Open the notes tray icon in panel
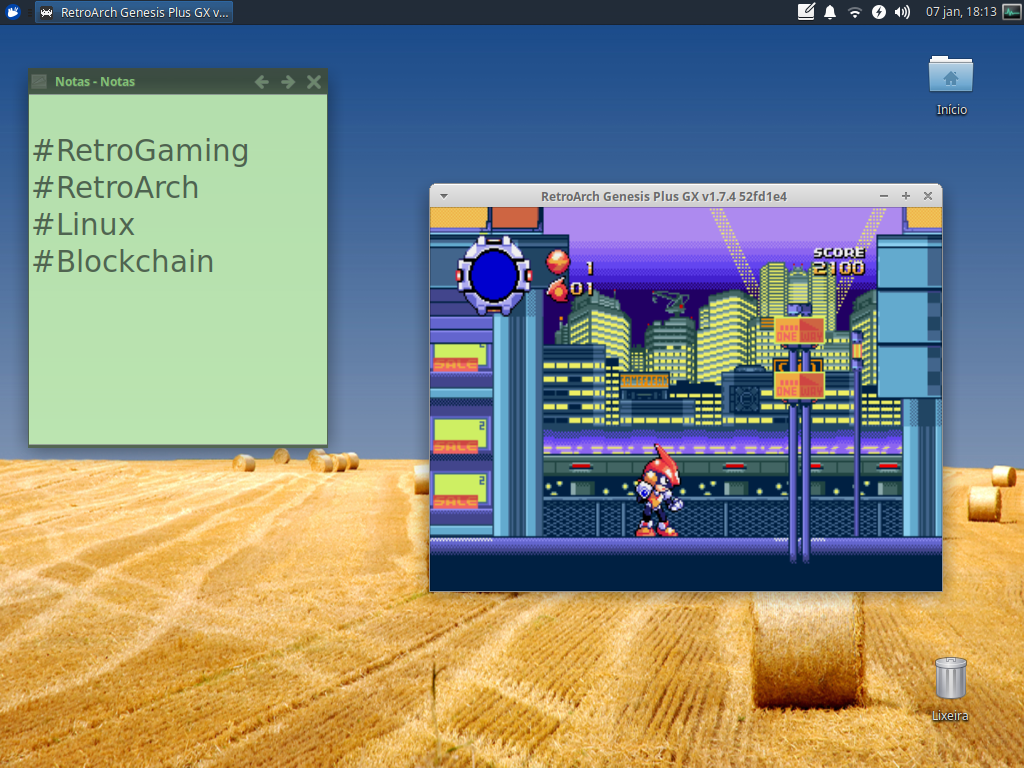 (806, 12)
